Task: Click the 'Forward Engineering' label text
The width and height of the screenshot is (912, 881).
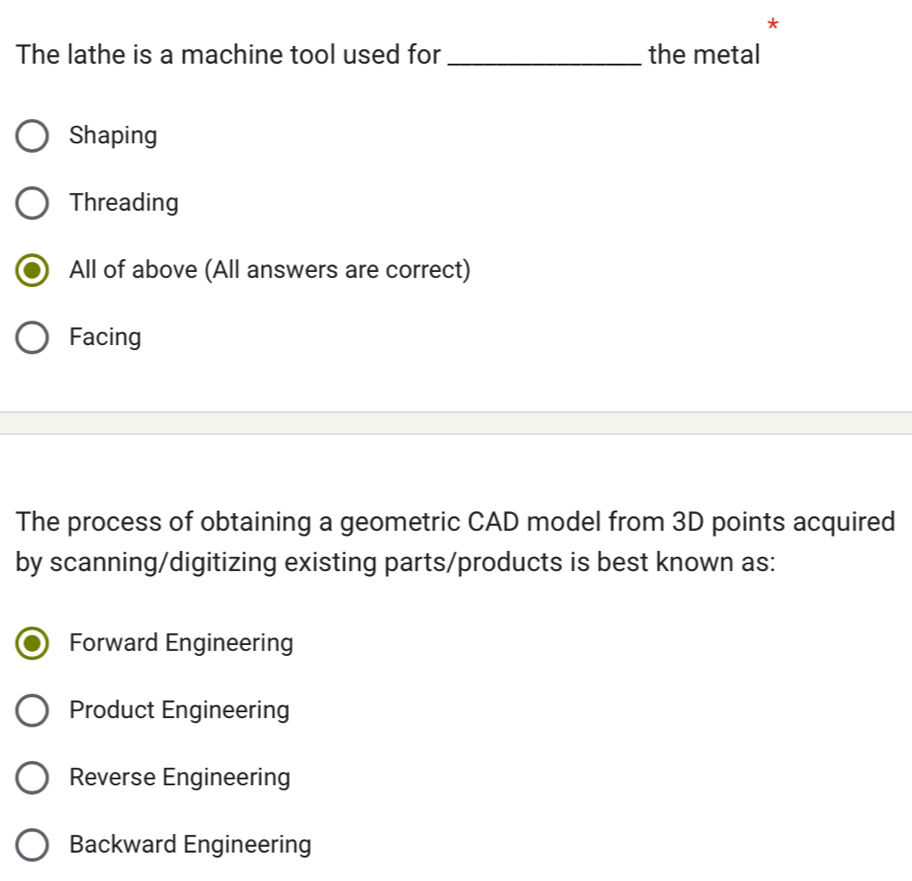Action: (x=182, y=643)
